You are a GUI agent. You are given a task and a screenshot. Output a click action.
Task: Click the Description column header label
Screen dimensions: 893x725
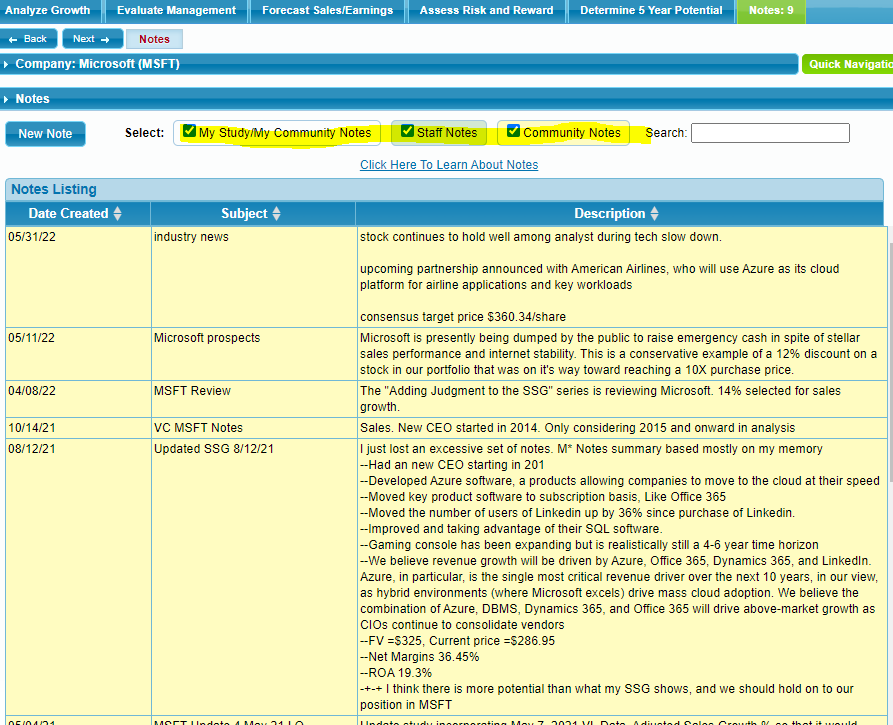coord(609,214)
